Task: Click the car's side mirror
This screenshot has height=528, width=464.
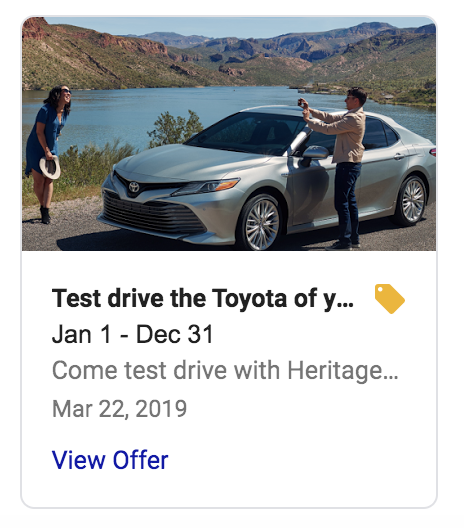Action: pos(315,153)
